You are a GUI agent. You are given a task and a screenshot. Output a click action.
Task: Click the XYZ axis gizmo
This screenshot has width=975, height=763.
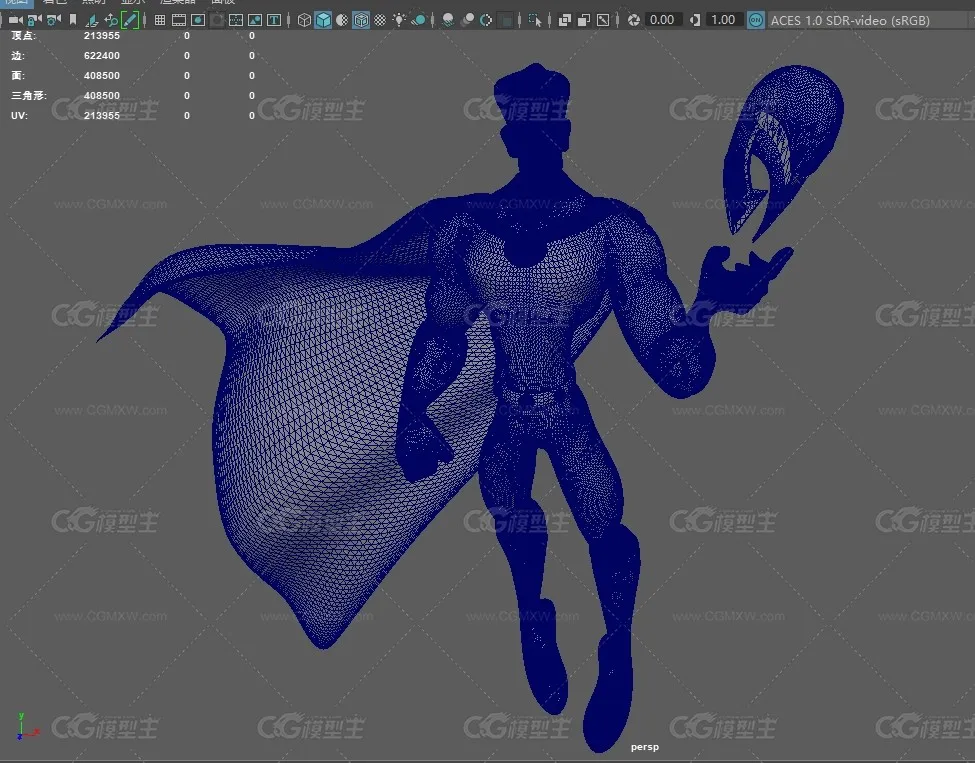click(27, 727)
